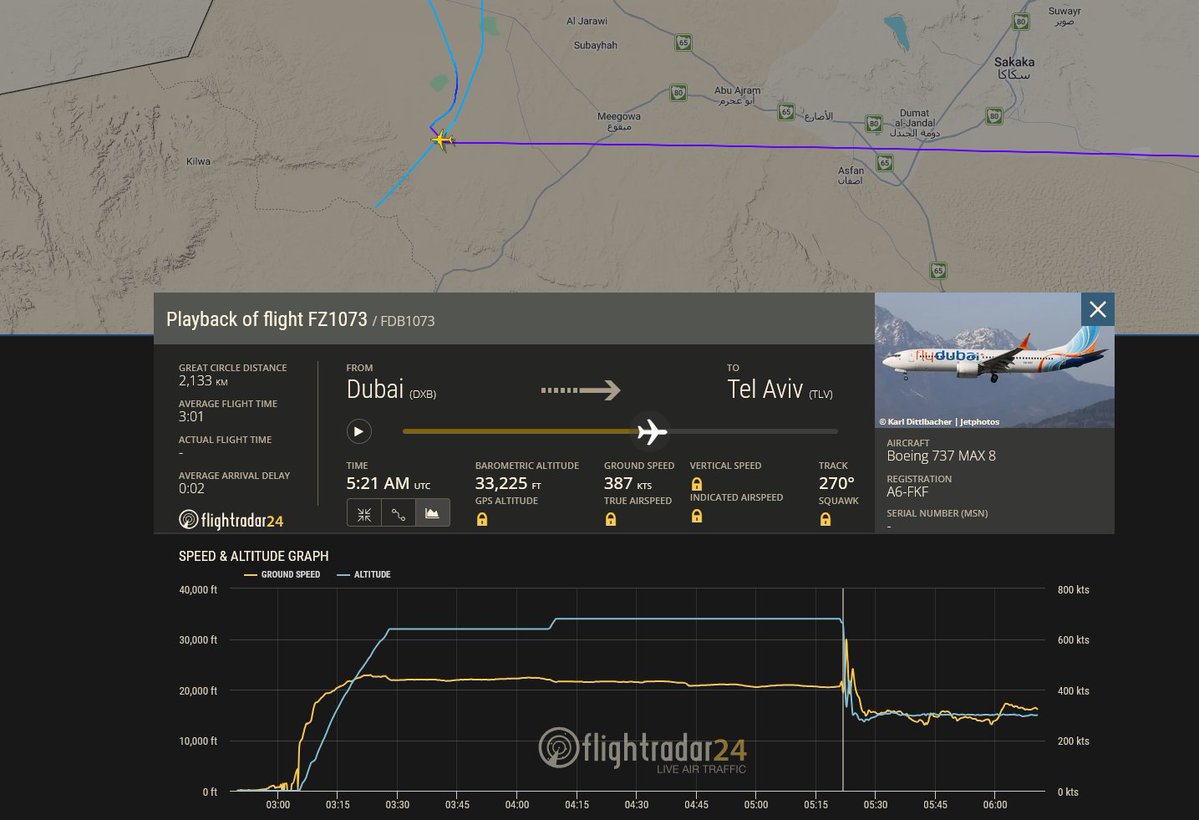Click the yellow aircraft icon on map

[442, 140]
